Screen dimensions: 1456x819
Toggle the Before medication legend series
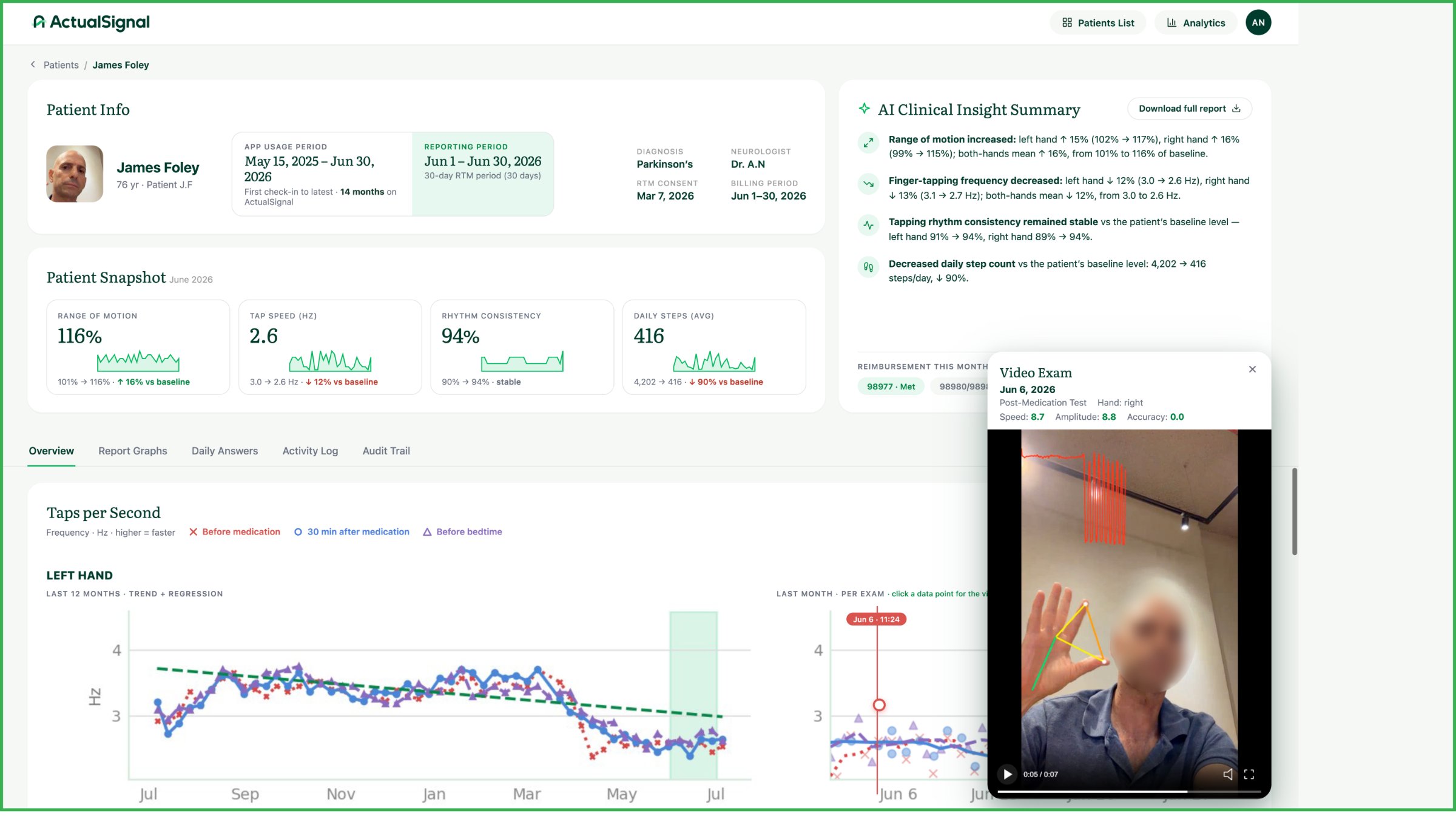pos(234,531)
